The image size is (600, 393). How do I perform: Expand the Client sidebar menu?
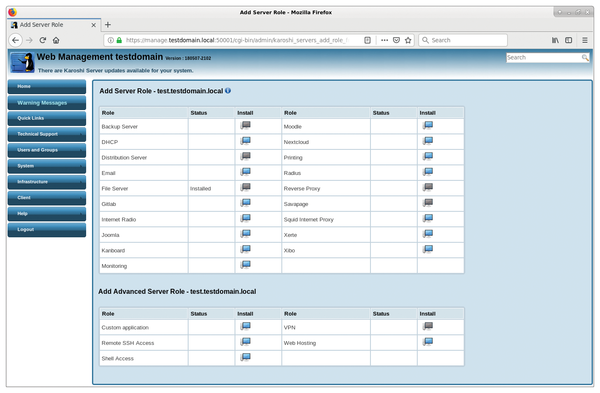coord(47,198)
